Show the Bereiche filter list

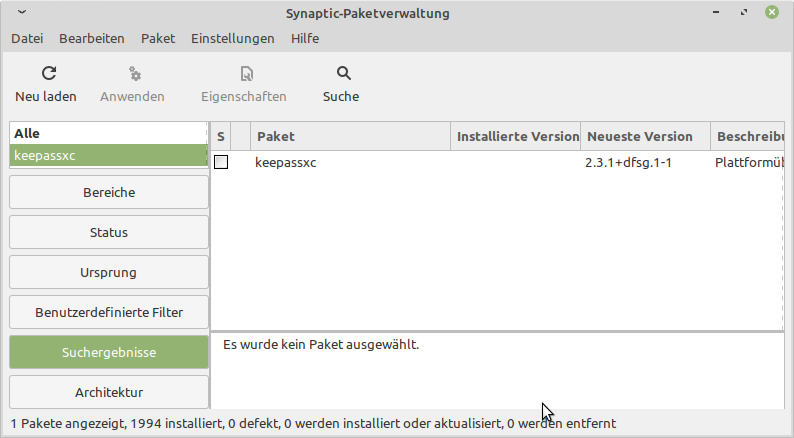(x=109, y=192)
